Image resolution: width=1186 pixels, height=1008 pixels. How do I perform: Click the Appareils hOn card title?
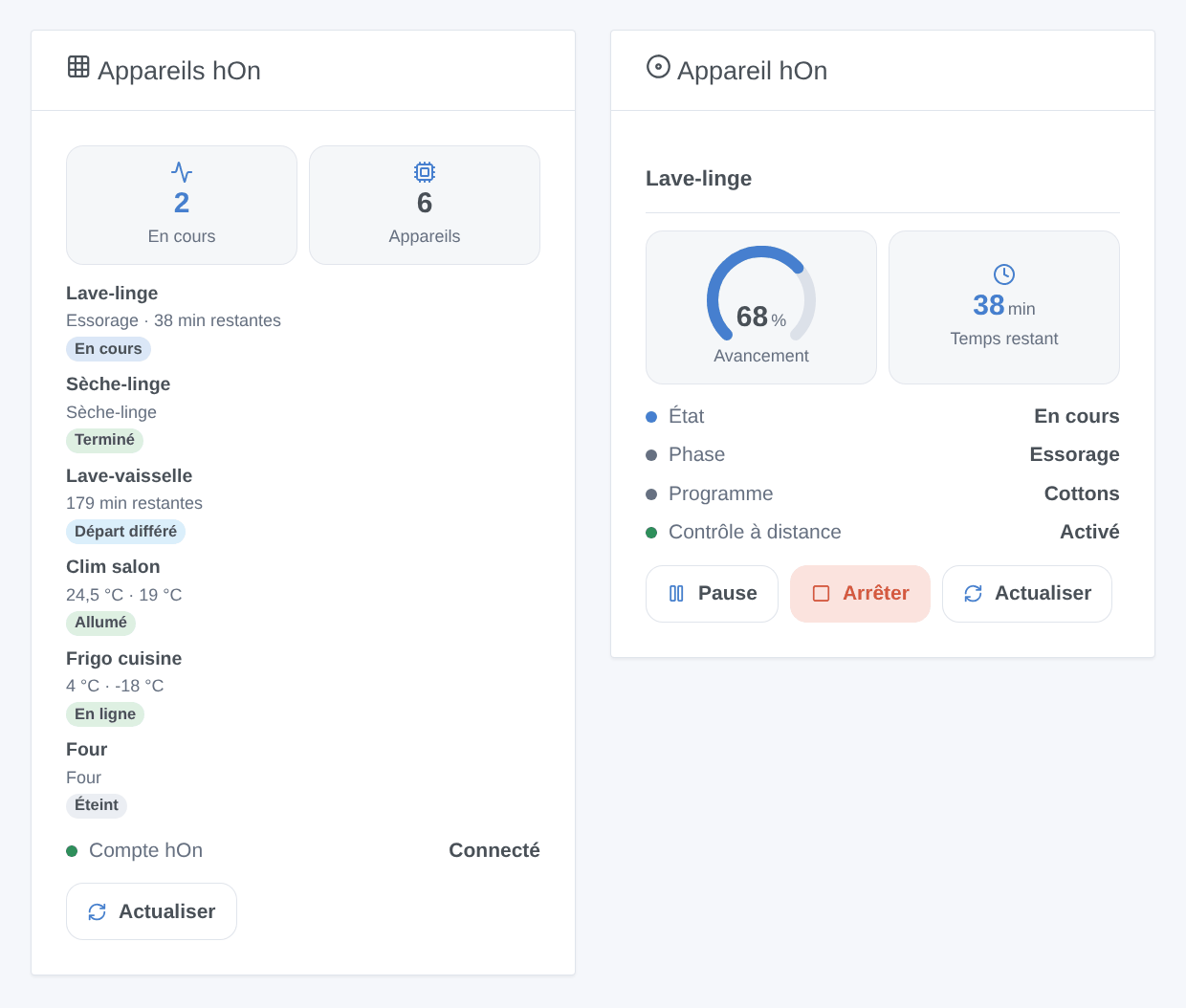179,71
